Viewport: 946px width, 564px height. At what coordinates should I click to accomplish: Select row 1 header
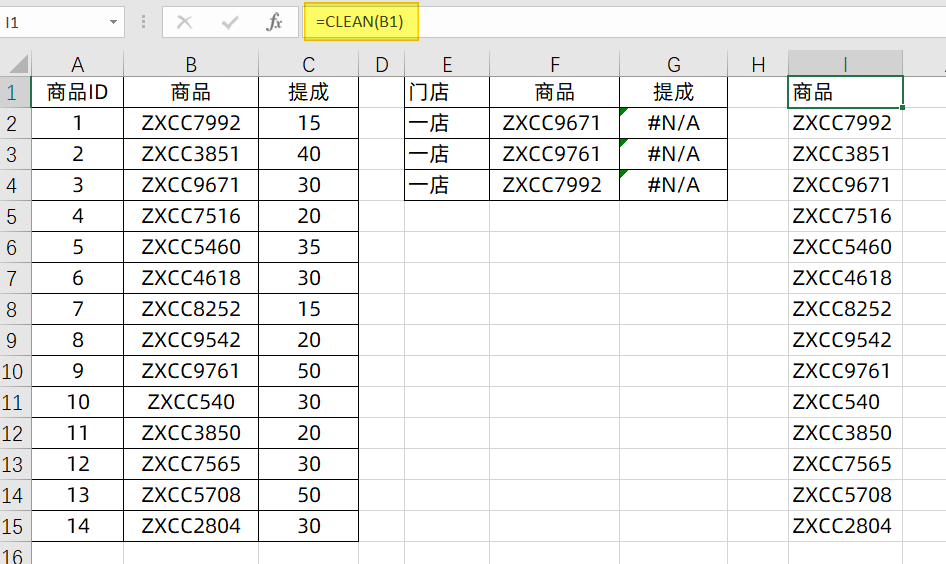[x=15, y=92]
